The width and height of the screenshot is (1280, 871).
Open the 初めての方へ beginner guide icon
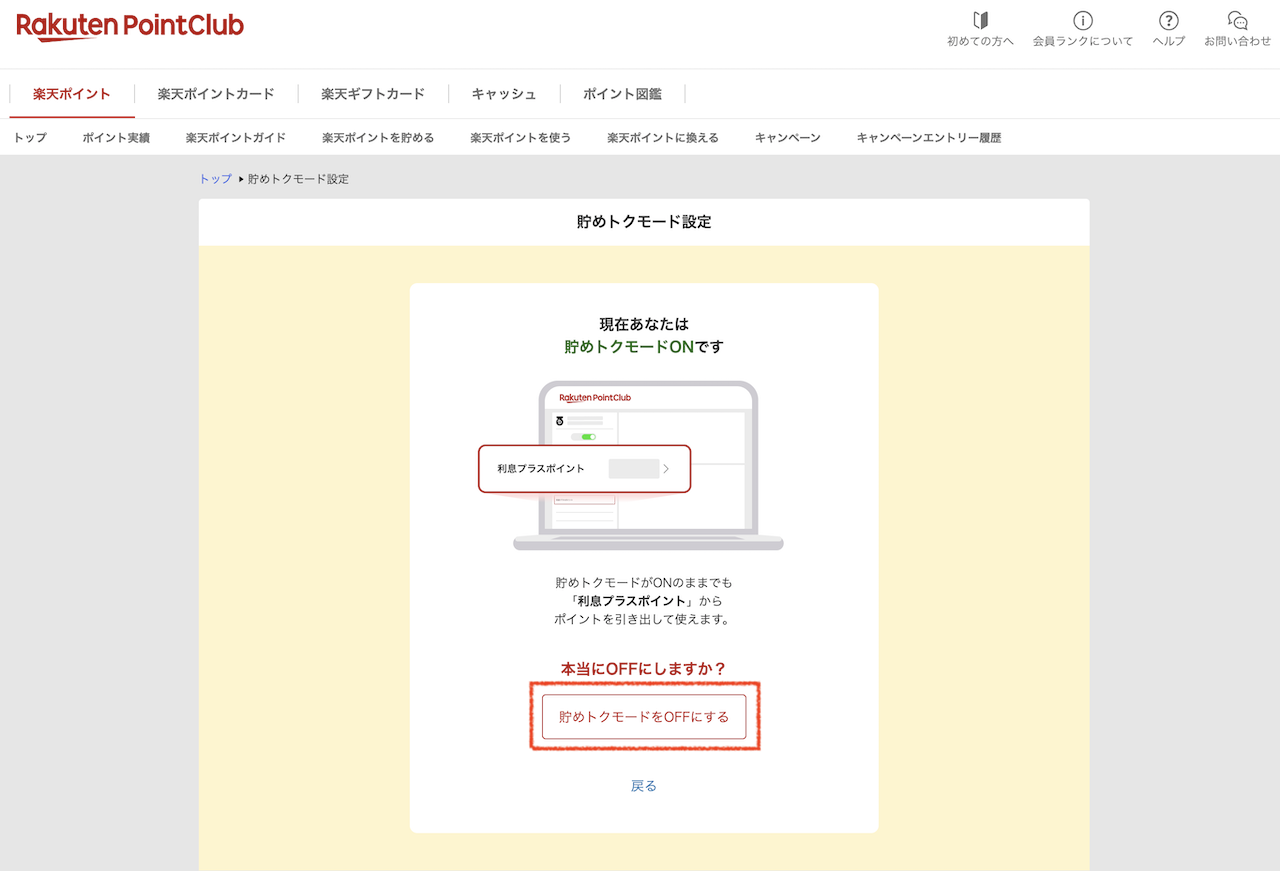(x=980, y=21)
